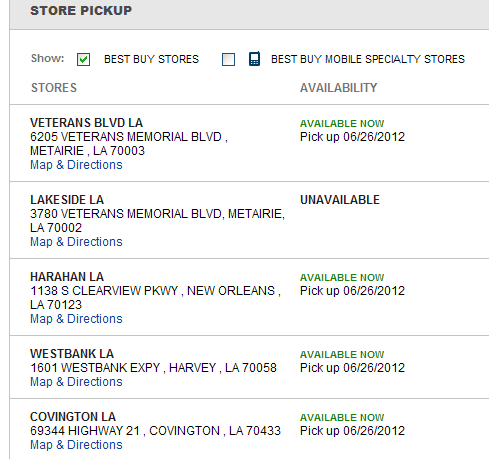This screenshot has width=489, height=459.
Task: Select the Veterans Blvd LA store name
Action: [x=87, y=123]
